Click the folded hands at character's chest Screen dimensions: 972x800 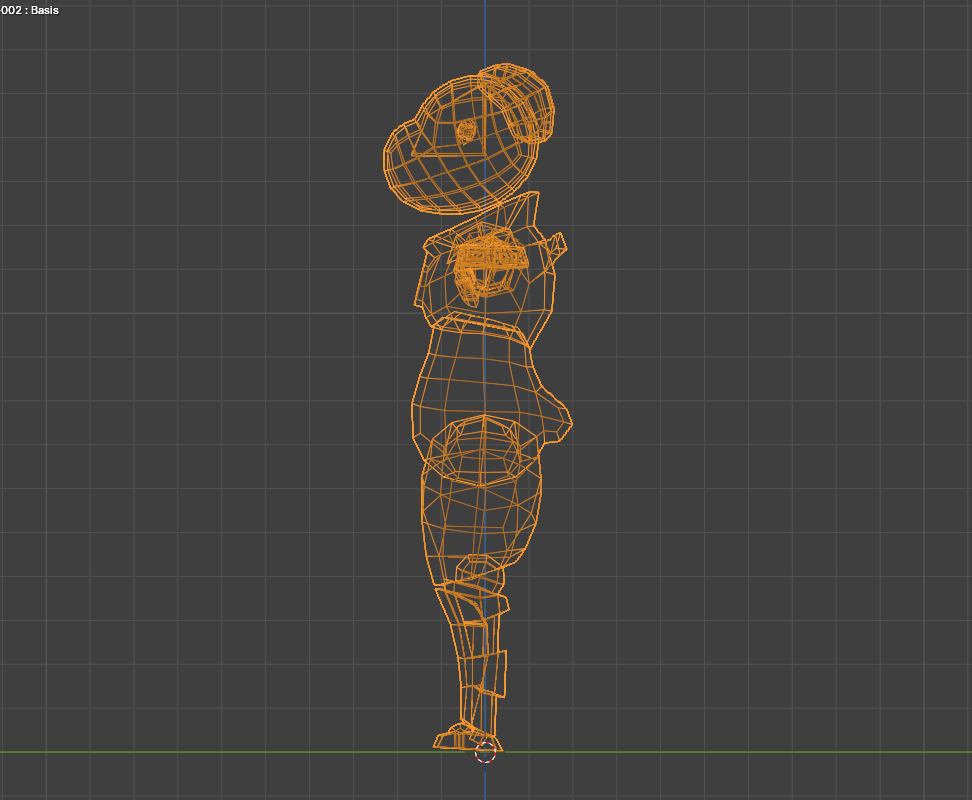coord(489,263)
